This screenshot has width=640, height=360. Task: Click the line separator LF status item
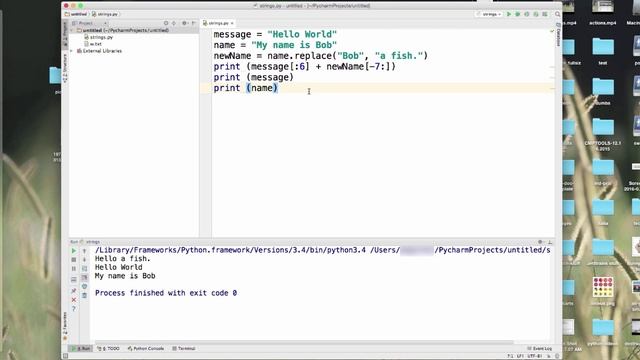point(520,356)
